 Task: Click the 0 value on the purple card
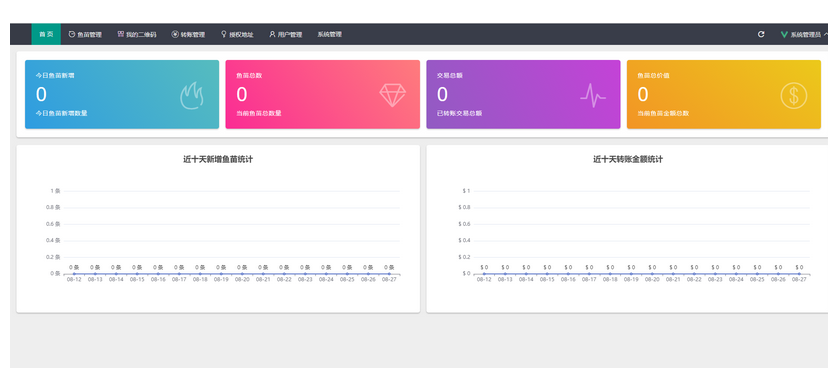coord(443,95)
